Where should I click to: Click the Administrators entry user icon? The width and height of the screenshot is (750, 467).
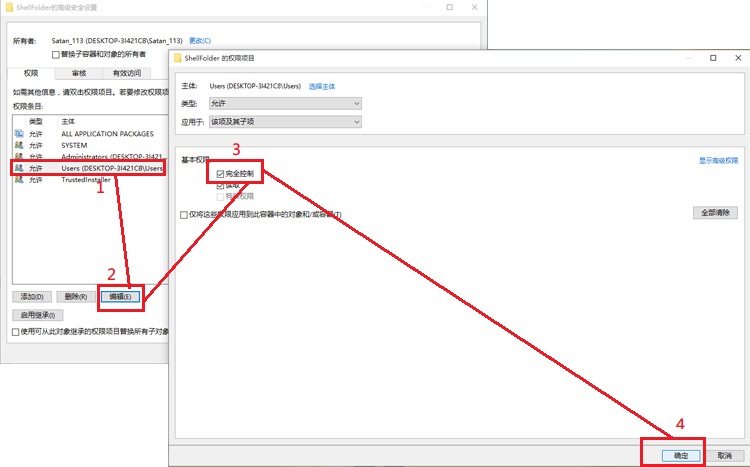[19, 157]
